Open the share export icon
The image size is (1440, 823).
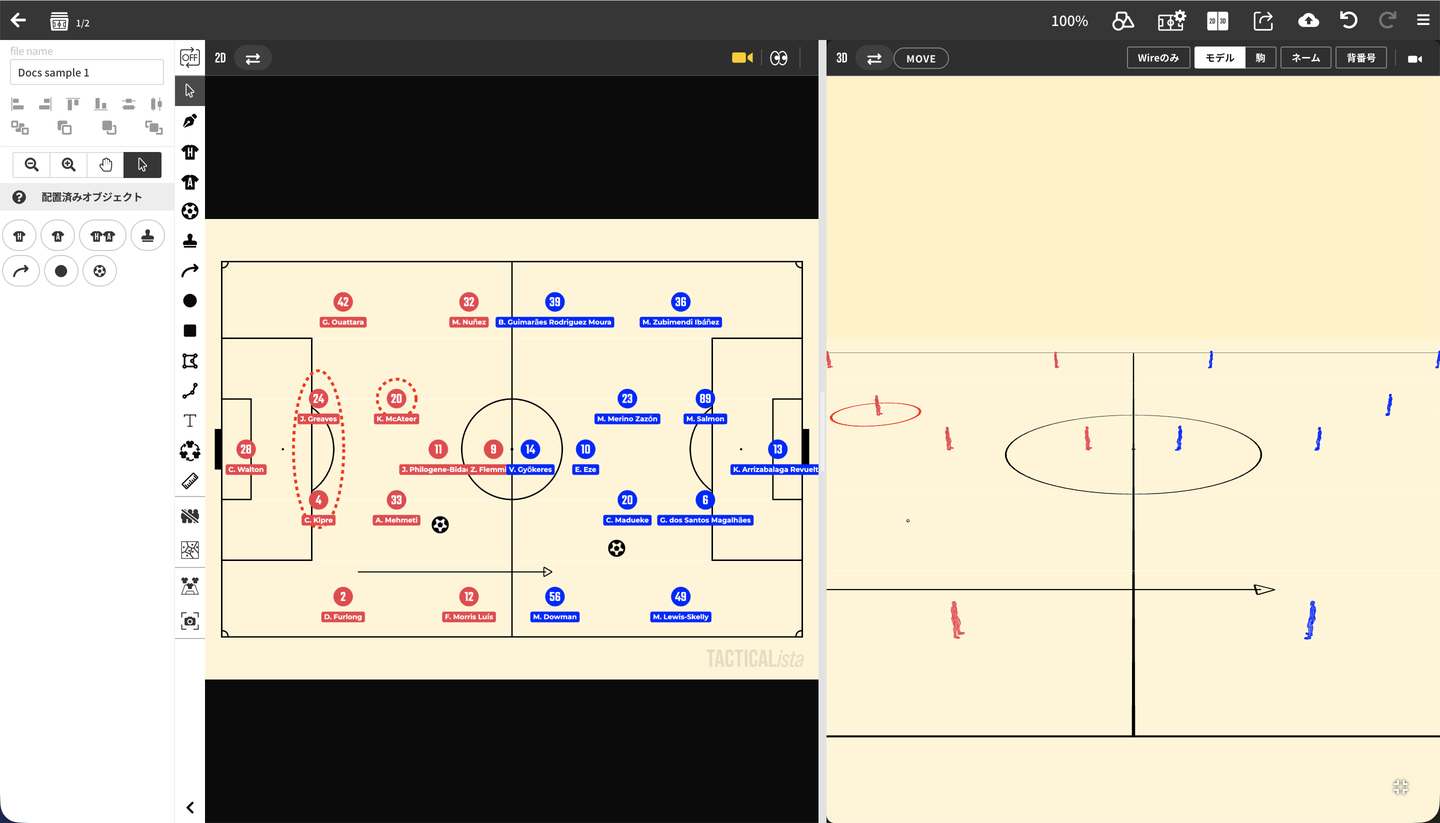pos(1263,20)
